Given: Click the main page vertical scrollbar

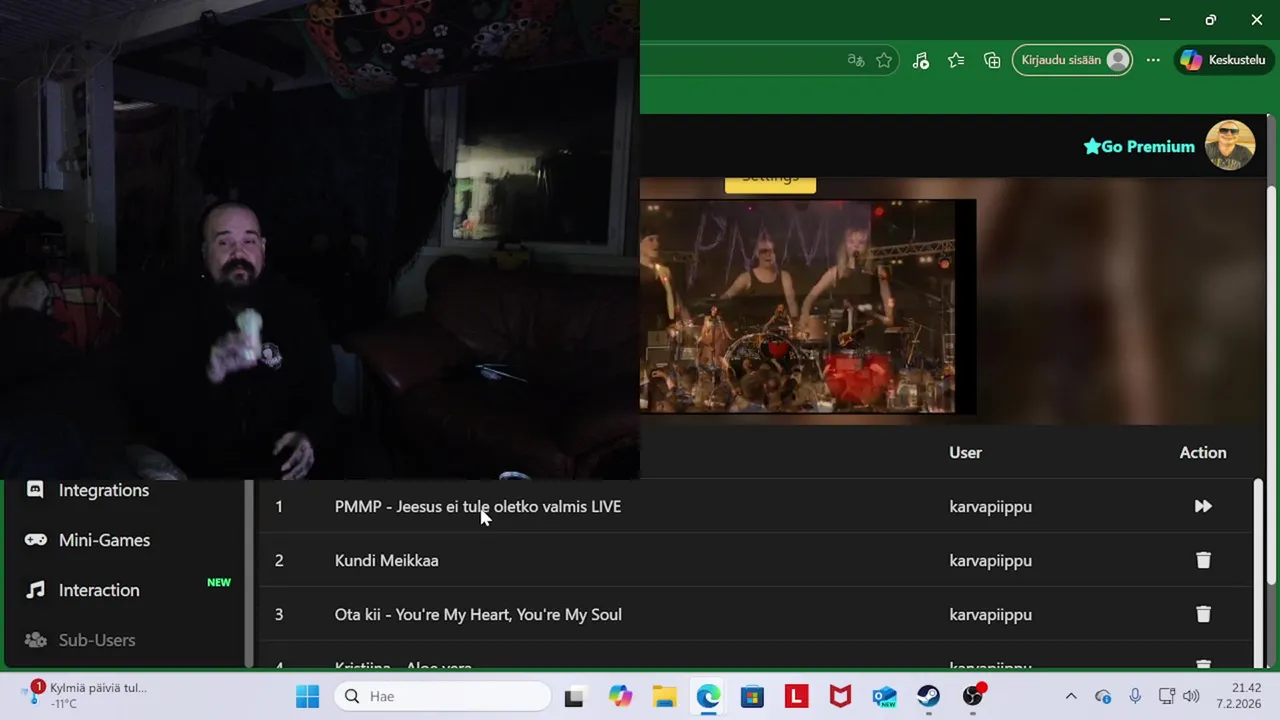Looking at the screenshot, I should (x=1271, y=385).
